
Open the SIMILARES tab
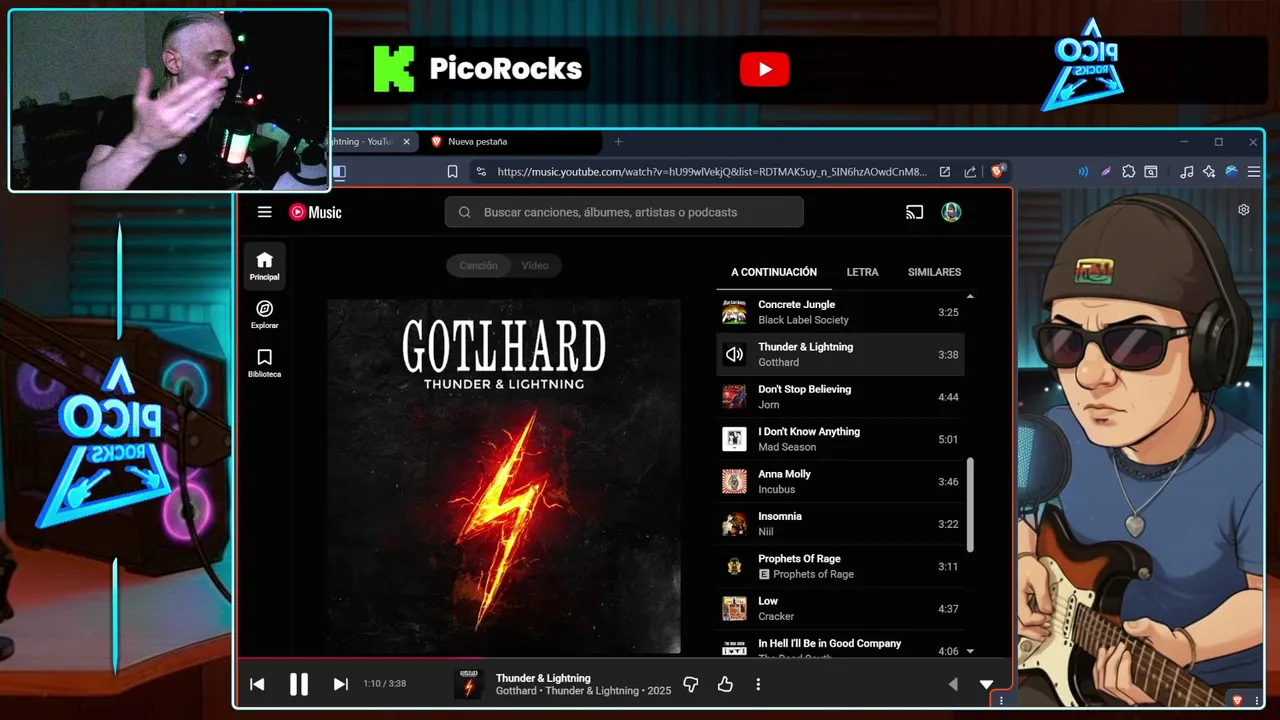tap(934, 272)
